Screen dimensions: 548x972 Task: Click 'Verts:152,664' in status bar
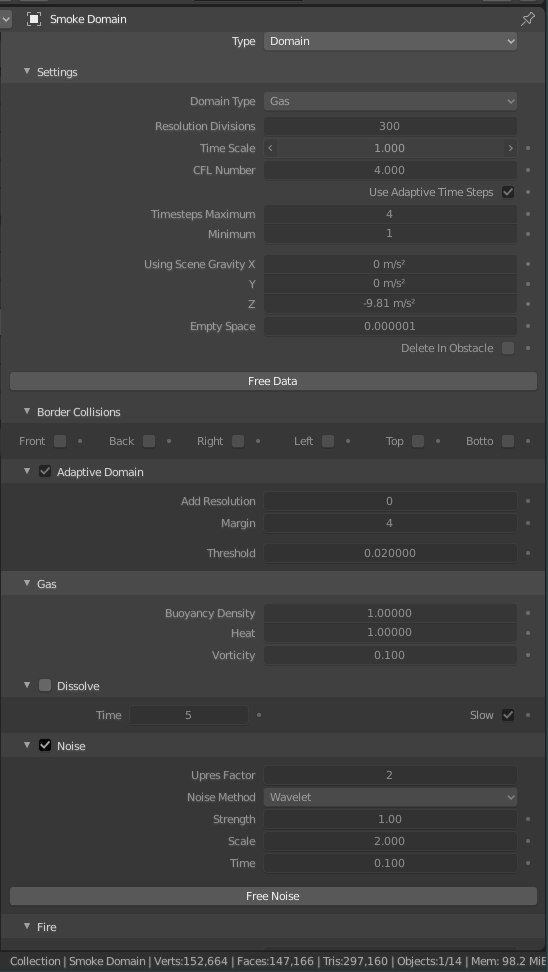click(190, 961)
